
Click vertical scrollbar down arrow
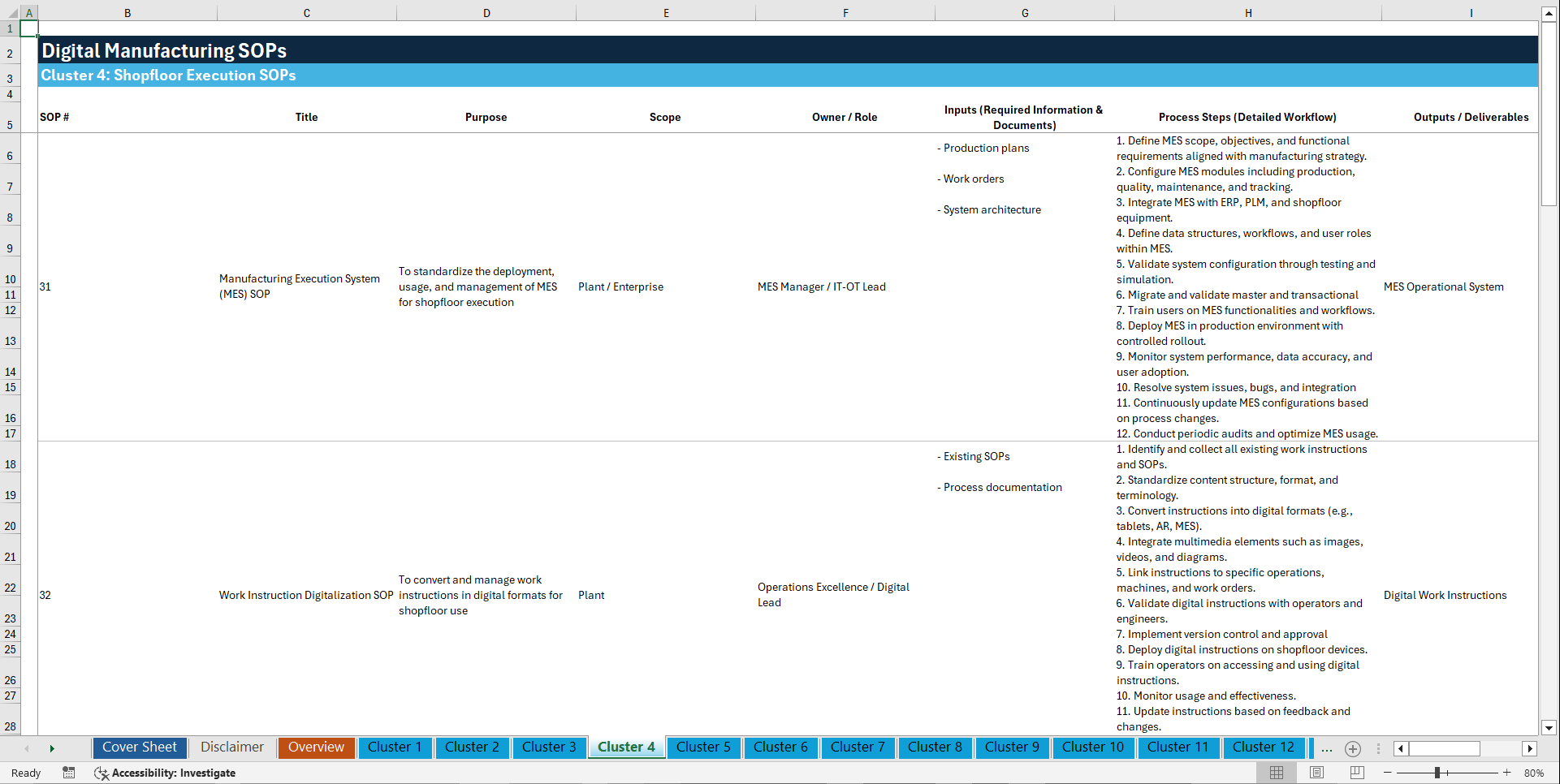pyautogui.click(x=1549, y=728)
